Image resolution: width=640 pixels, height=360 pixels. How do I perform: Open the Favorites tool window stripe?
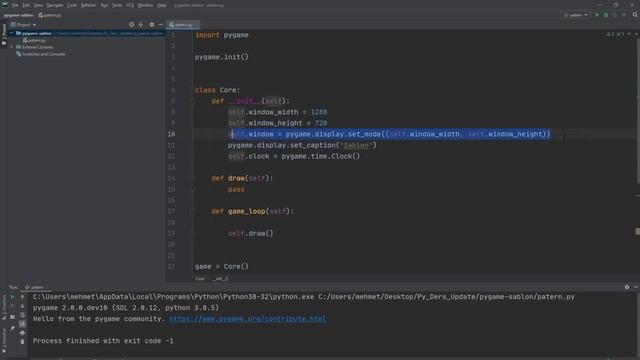pyautogui.click(x=4, y=341)
